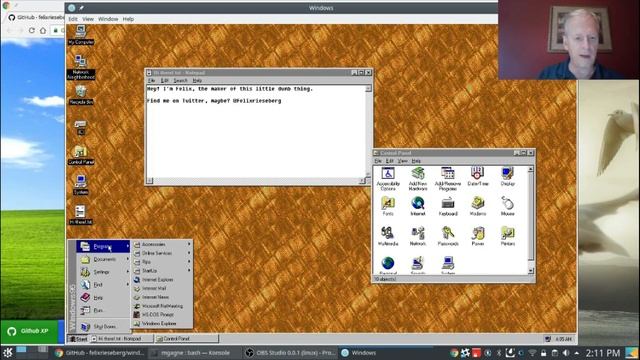Click Control Panel vertical scrollbar down arrow
Viewport: 640px width, 360px height.
(531, 271)
